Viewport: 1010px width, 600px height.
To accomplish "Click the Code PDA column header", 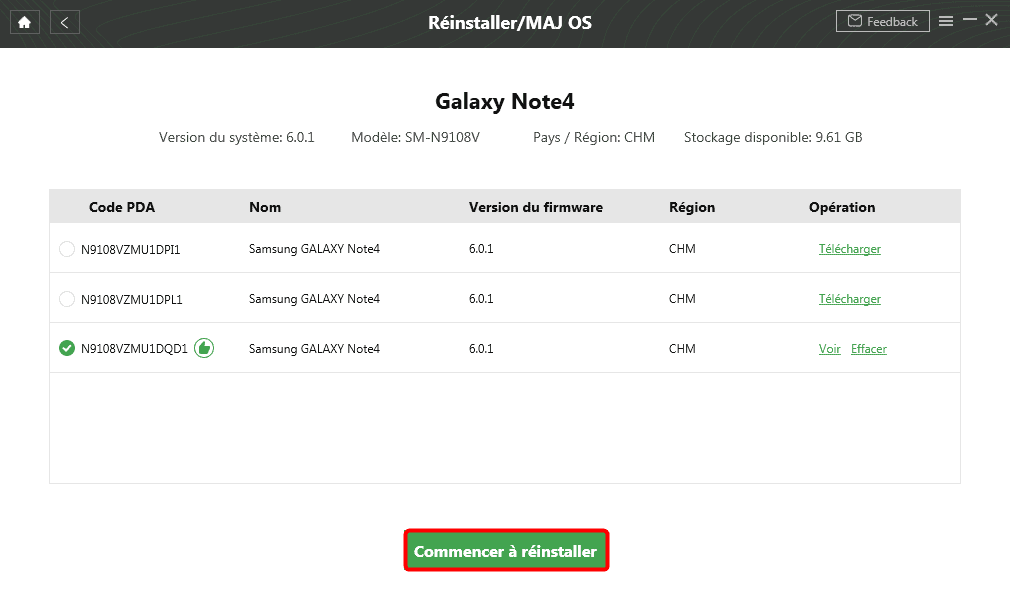I will tap(122, 207).
